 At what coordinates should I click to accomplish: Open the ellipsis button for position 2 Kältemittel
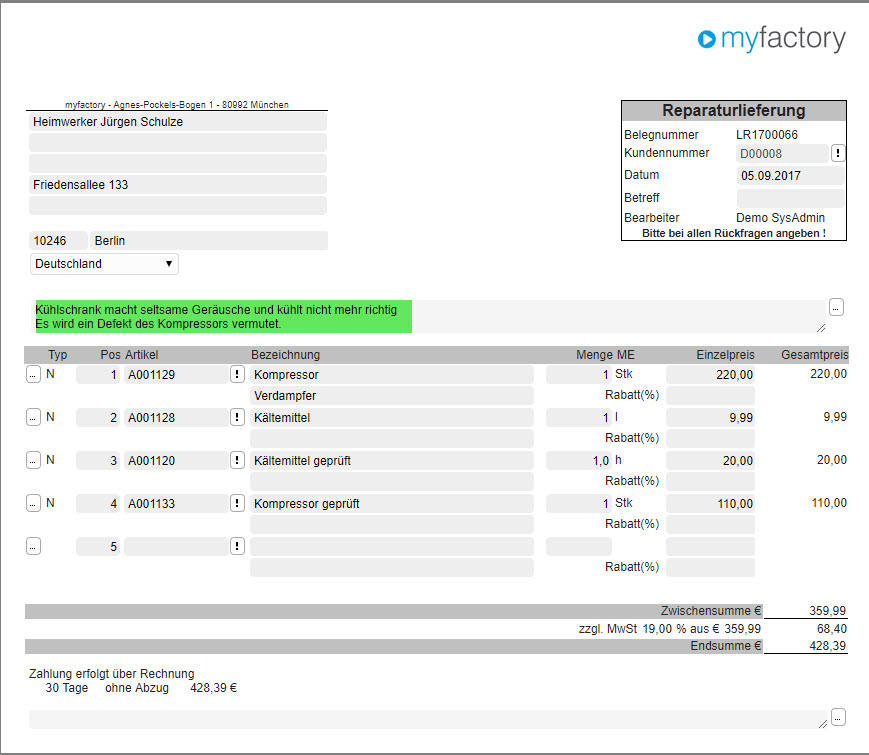[x=33, y=417]
